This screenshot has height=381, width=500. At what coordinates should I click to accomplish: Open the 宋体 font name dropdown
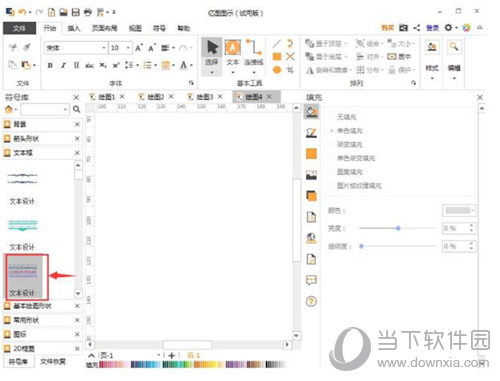pyautogui.click(x=104, y=48)
